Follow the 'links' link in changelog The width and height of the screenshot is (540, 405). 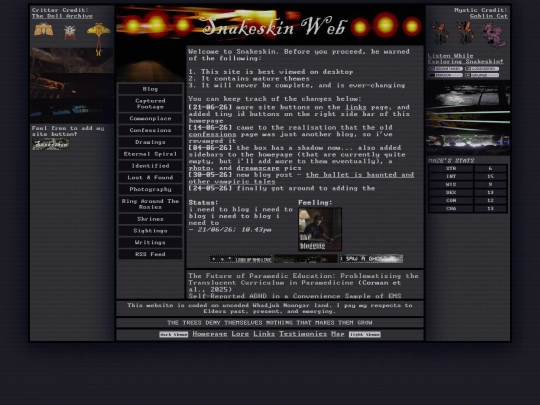tap(355, 107)
